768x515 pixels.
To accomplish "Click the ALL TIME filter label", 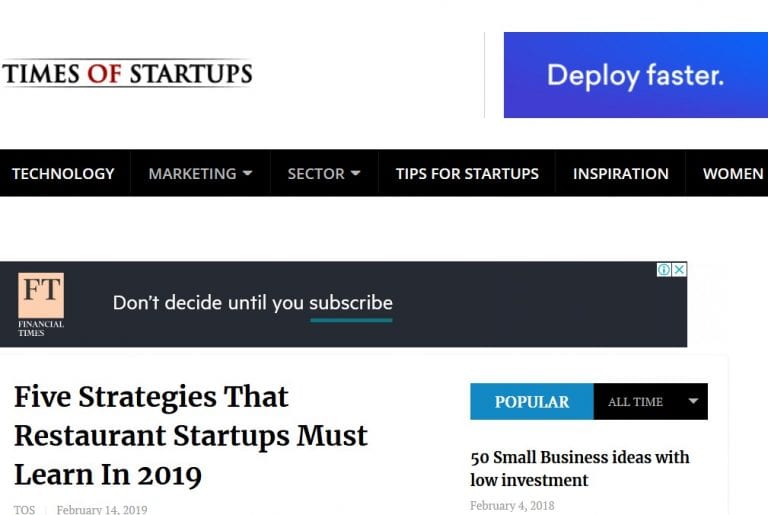I will click(635, 402).
